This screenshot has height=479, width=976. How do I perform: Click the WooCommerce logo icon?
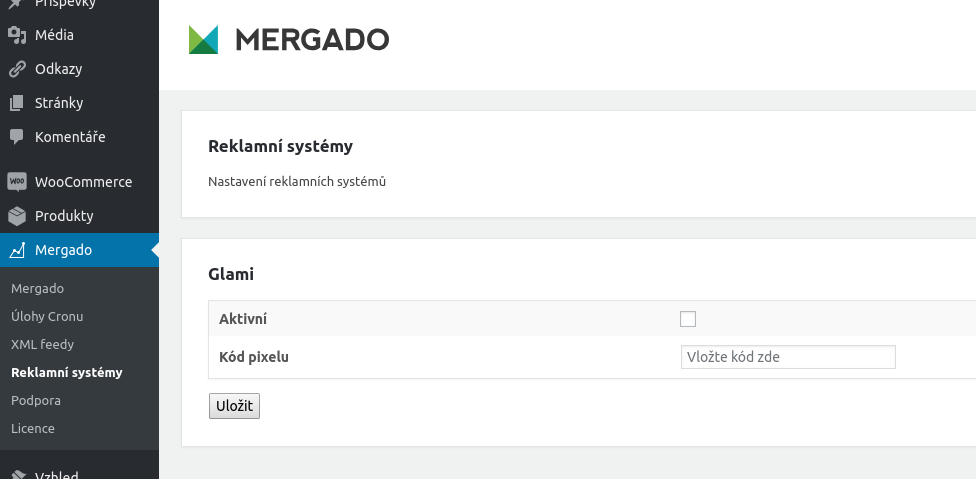pos(16,182)
